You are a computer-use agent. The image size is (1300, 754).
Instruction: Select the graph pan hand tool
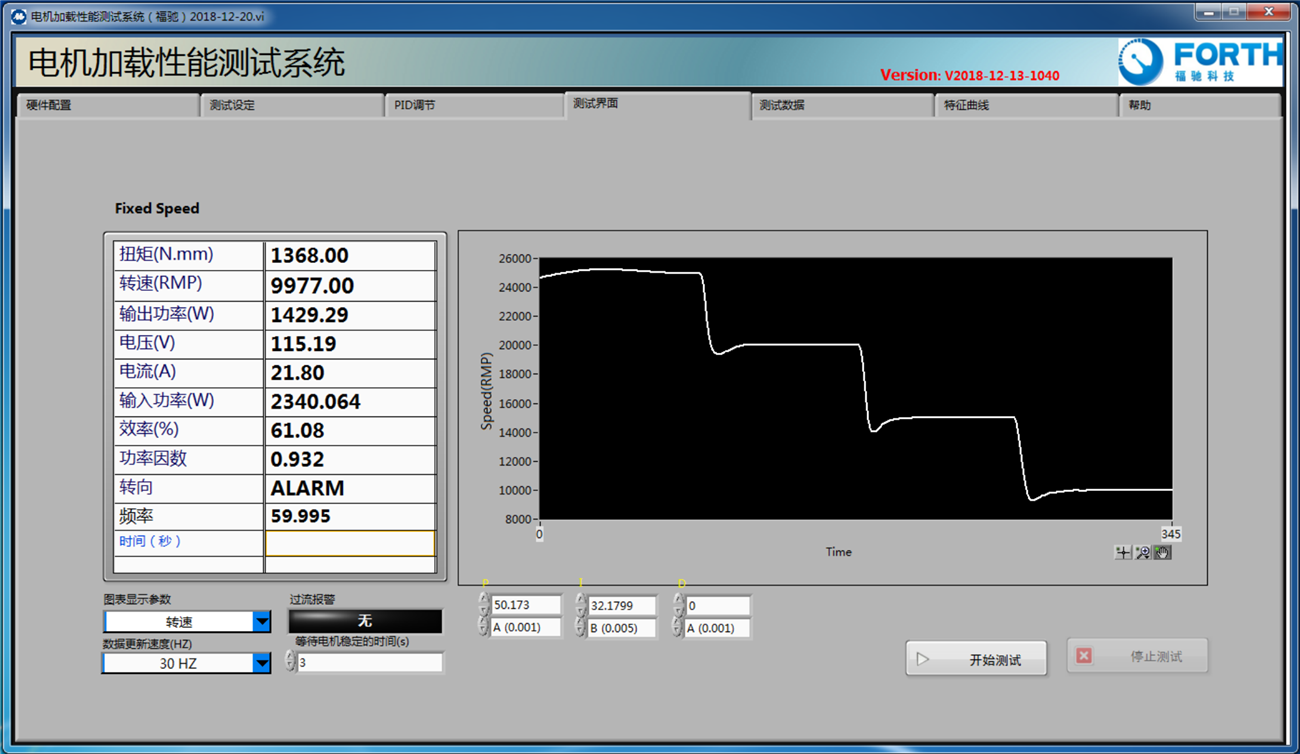(x=1162, y=552)
